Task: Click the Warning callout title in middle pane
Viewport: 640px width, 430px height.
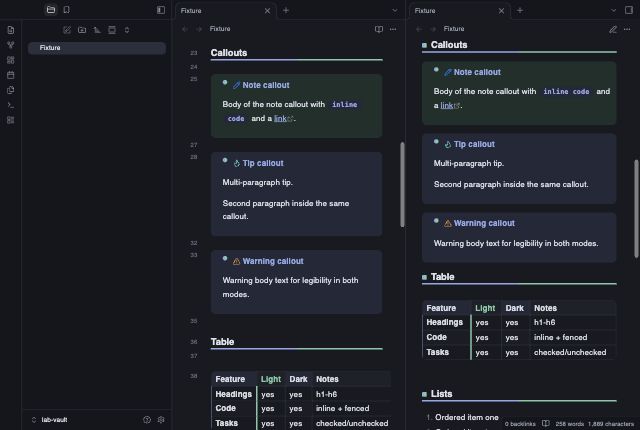Action: (x=273, y=261)
